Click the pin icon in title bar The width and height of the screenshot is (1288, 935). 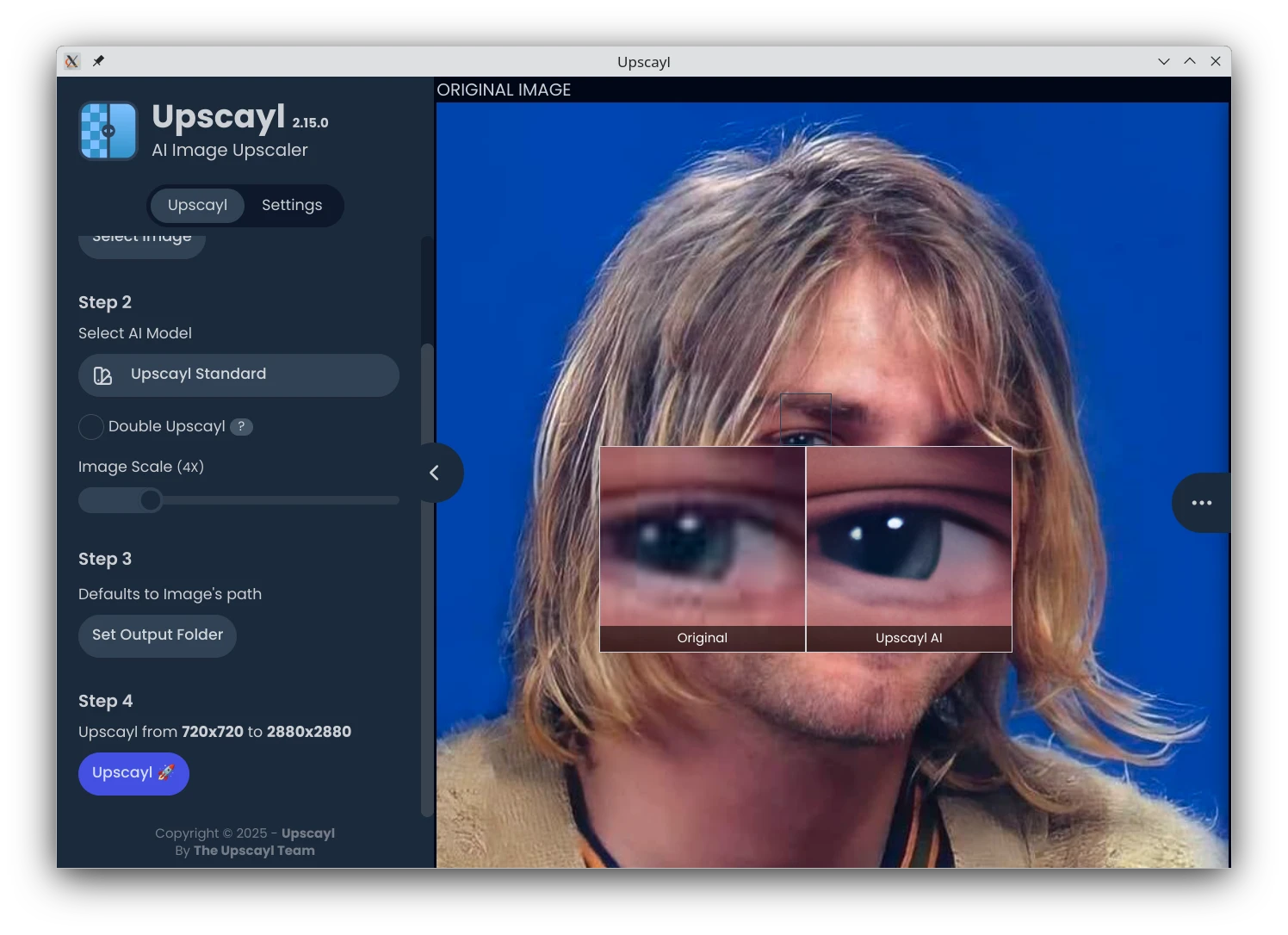[98, 61]
